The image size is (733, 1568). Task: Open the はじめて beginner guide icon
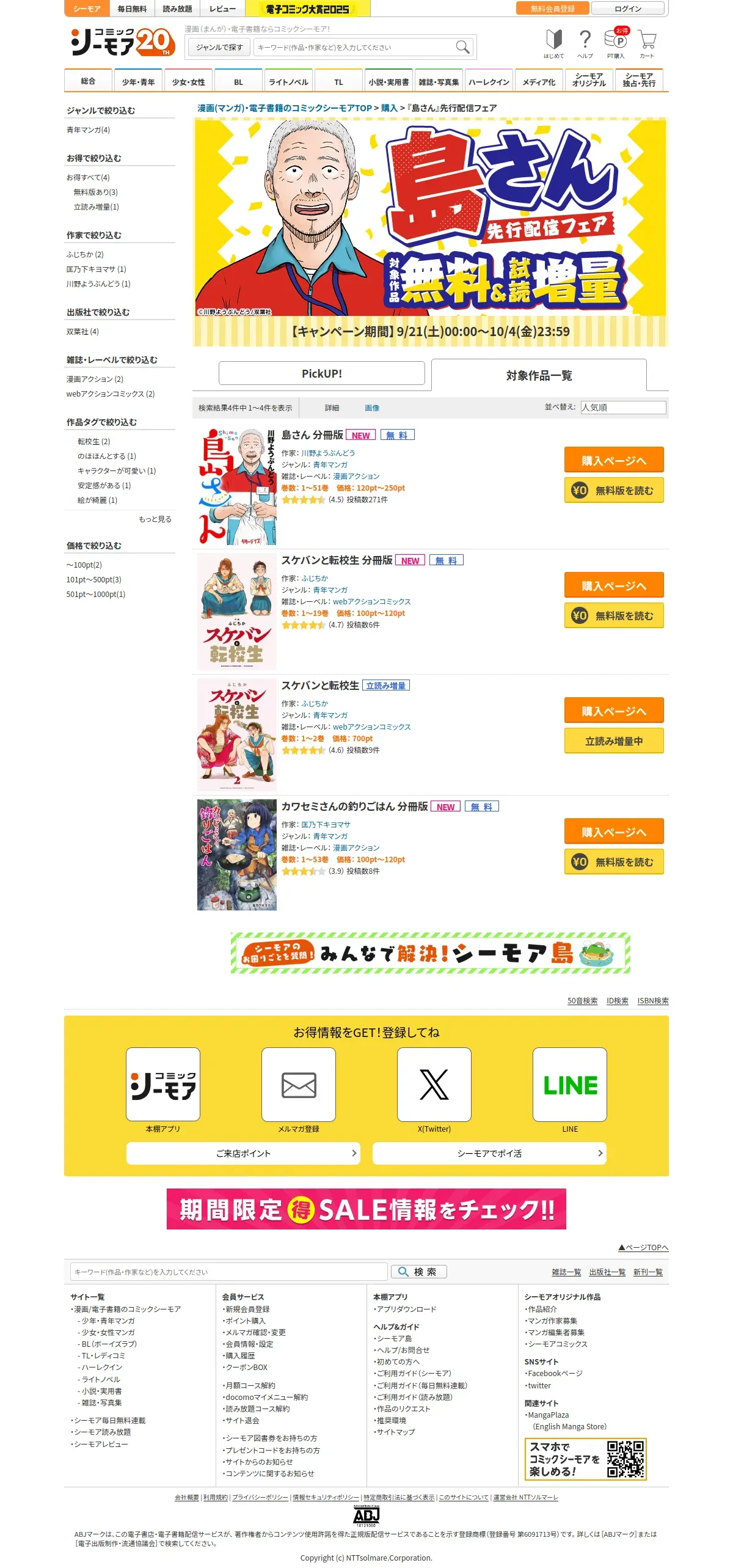(x=554, y=44)
